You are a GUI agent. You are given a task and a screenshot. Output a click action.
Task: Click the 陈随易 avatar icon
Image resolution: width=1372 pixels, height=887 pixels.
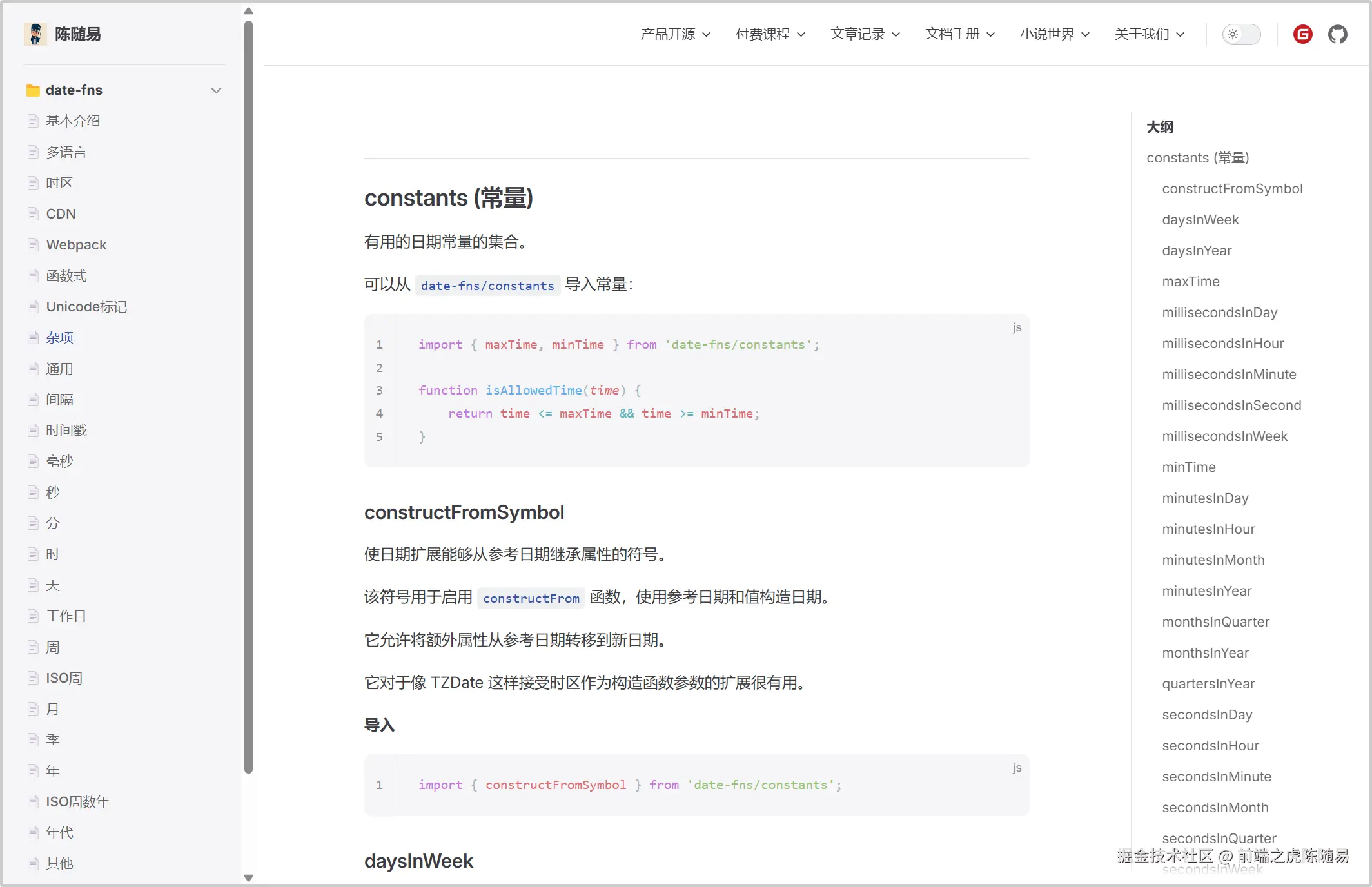pos(35,33)
